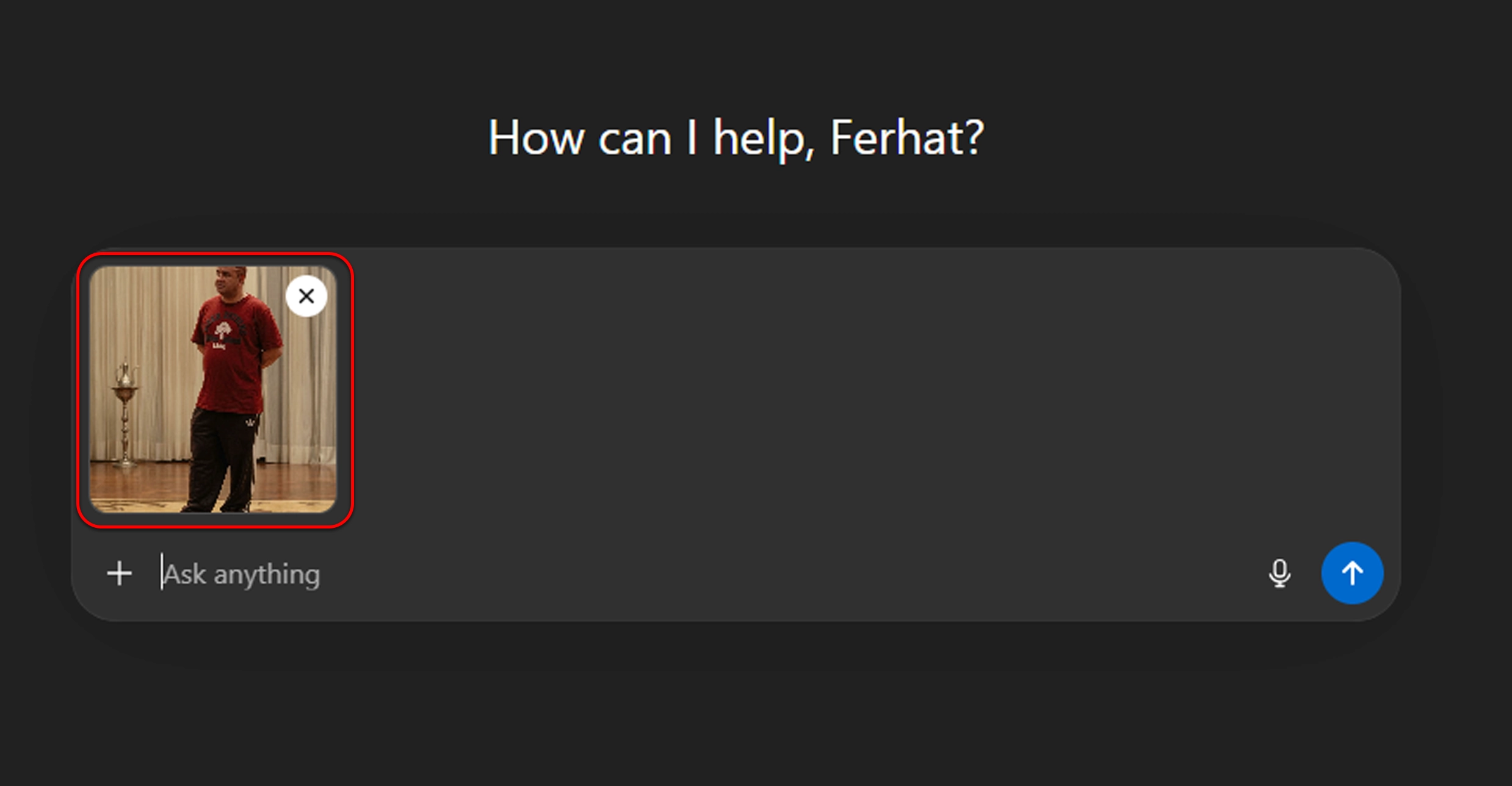This screenshot has width=1512, height=786.
Task: Click the plus icon to add attachments
Action: (119, 574)
